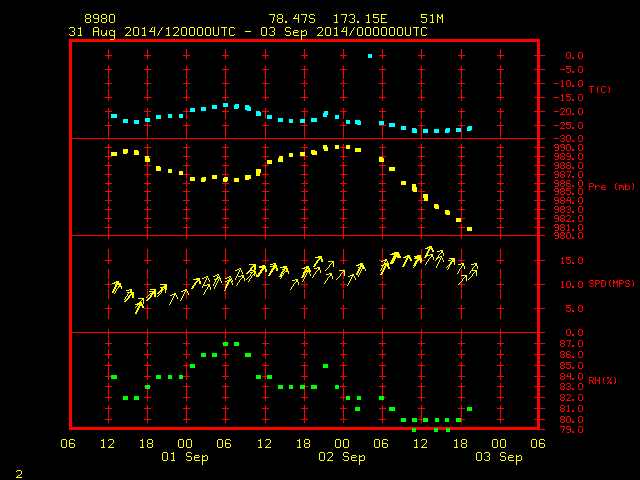Click the number 2 at bottom left
Viewport: 640px width, 480px height.
[19, 474]
